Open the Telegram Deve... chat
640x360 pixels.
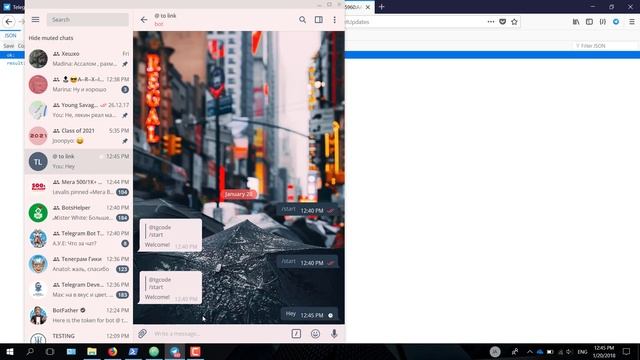[79, 290]
